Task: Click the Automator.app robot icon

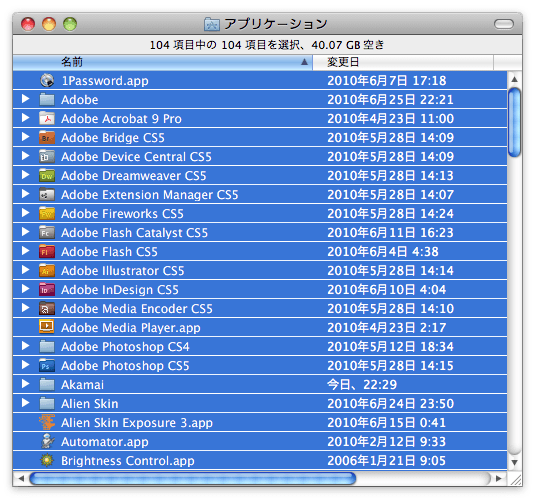Action: (x=47, y=441)
